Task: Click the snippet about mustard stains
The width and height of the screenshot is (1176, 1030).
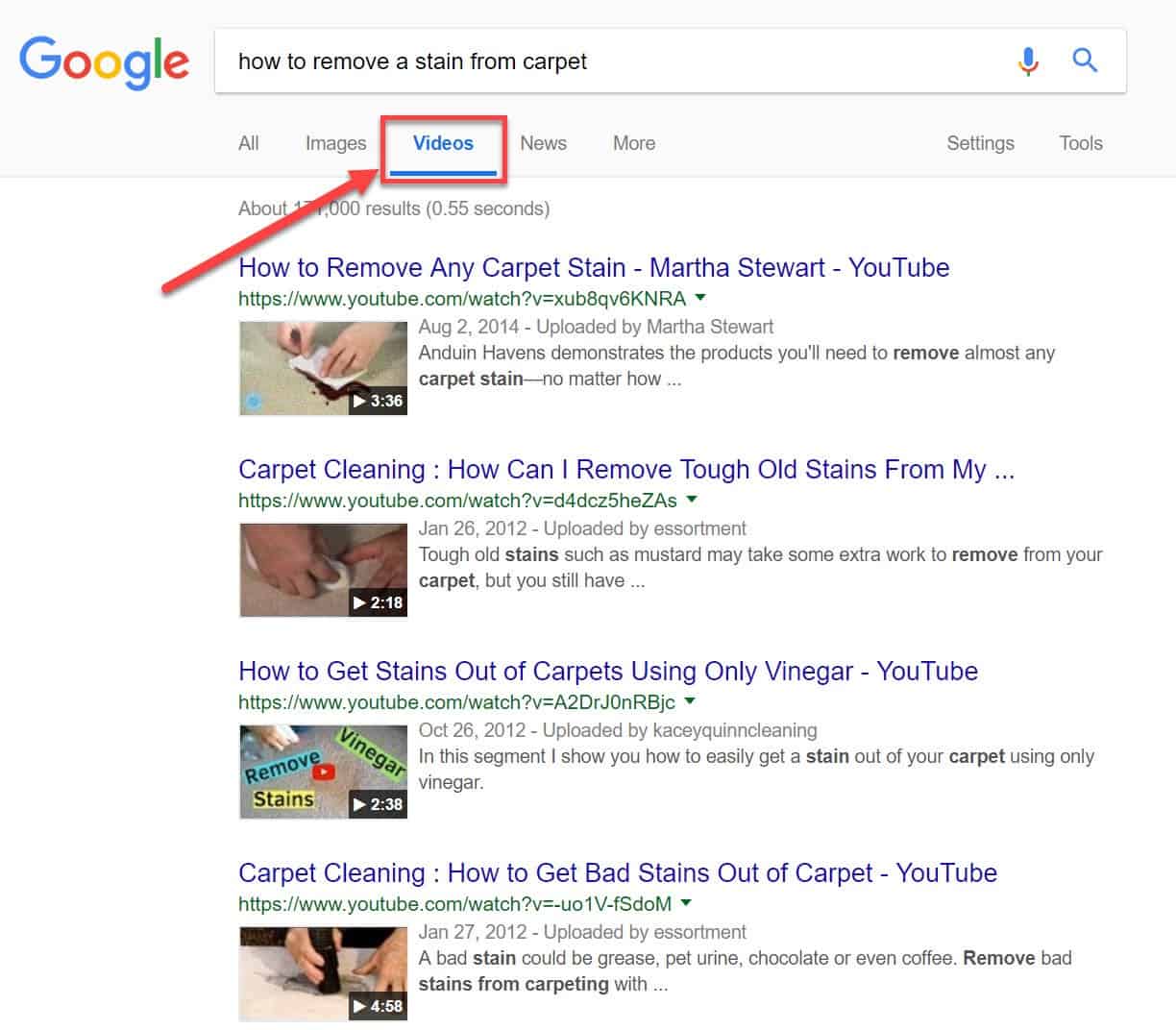Action: [760, 568]
